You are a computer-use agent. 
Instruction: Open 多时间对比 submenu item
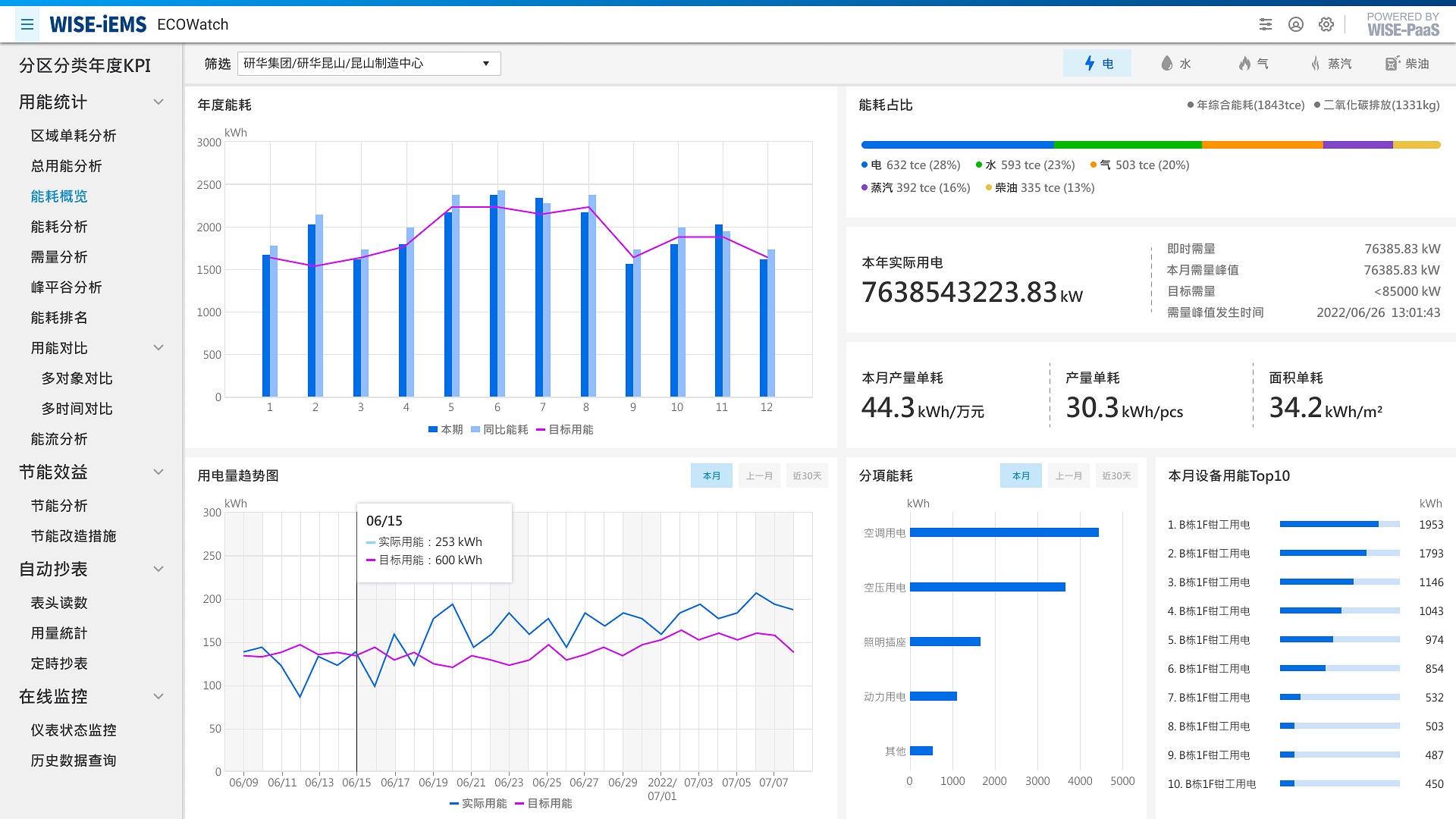77,409
